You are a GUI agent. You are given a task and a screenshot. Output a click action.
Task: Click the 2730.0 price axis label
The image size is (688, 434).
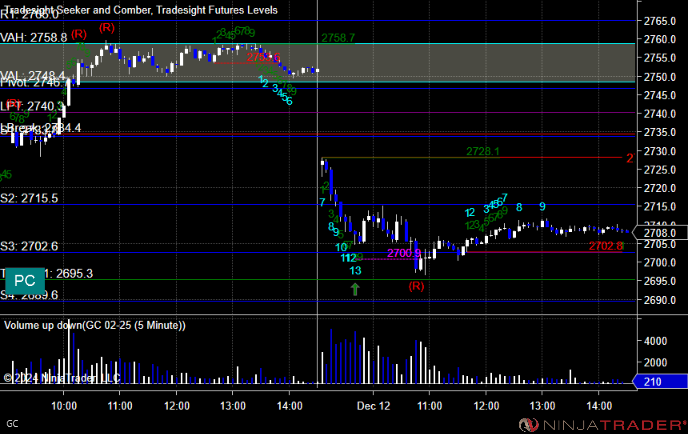[x=659, y=151]
